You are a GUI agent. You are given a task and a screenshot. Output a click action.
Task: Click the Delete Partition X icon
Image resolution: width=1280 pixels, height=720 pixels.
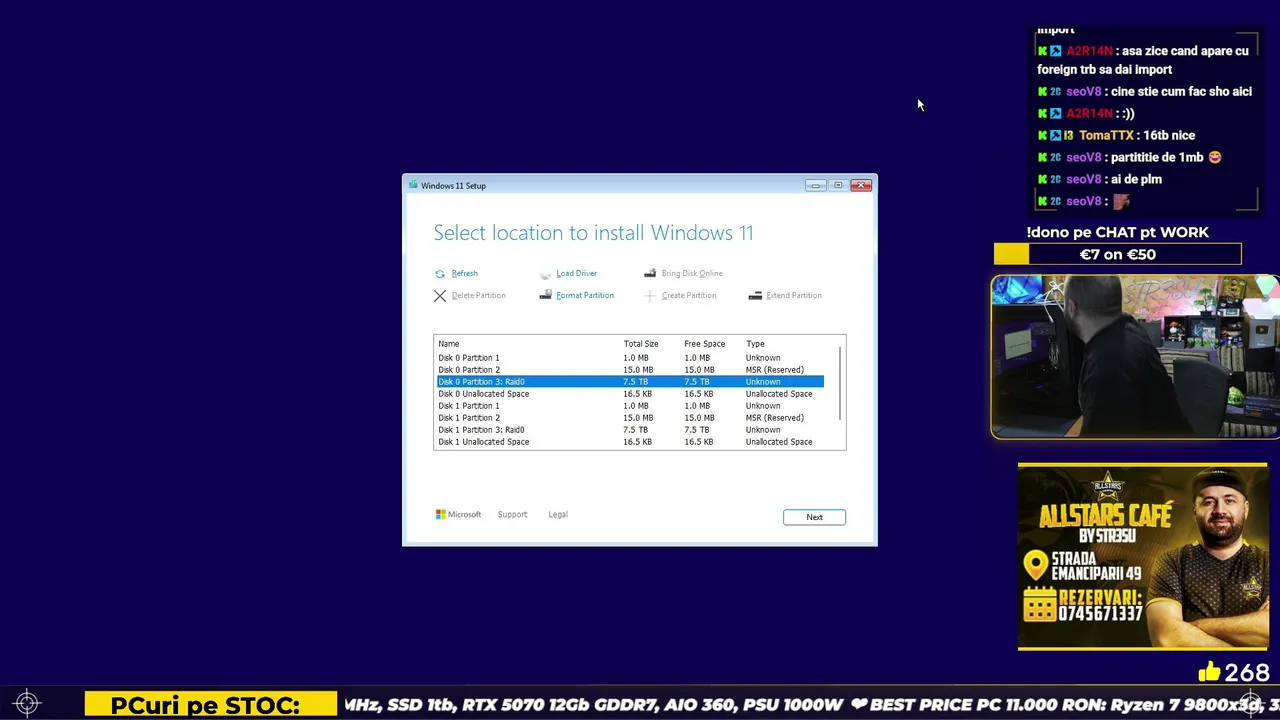pyautogui.click(x=440, y=296)
